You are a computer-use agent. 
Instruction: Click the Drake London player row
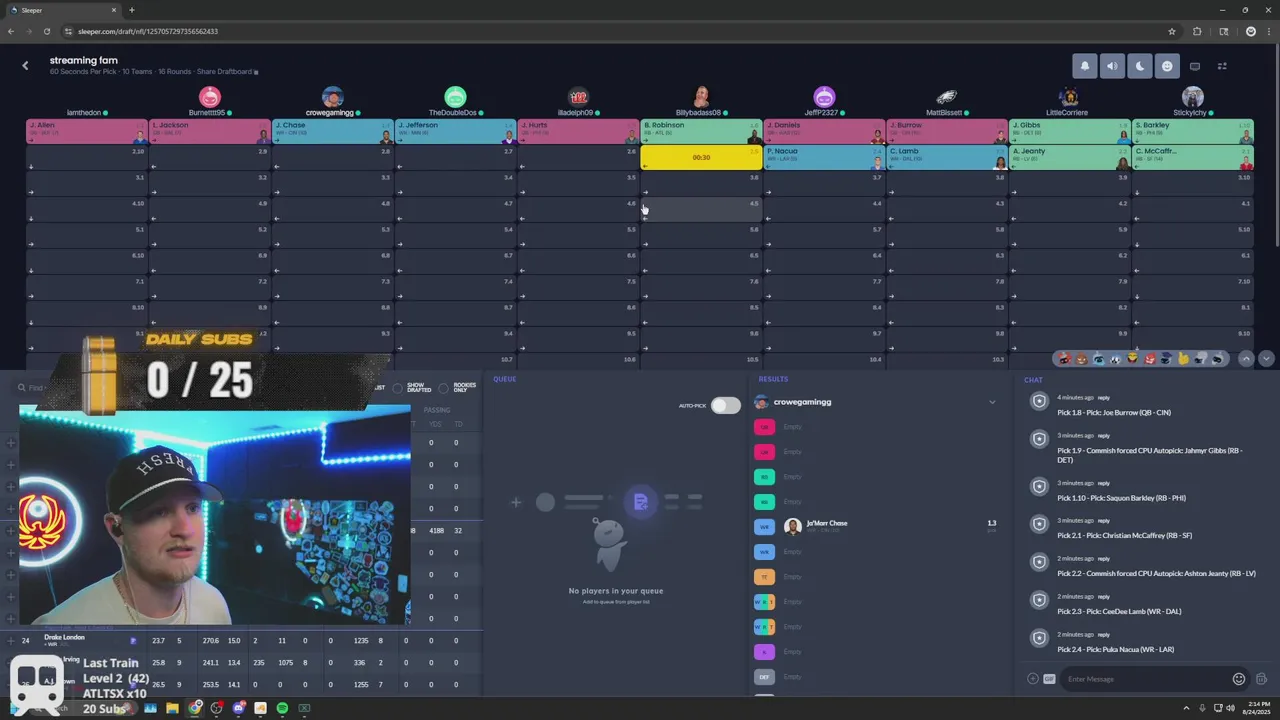pyautogui.click(x=240, y=640)
